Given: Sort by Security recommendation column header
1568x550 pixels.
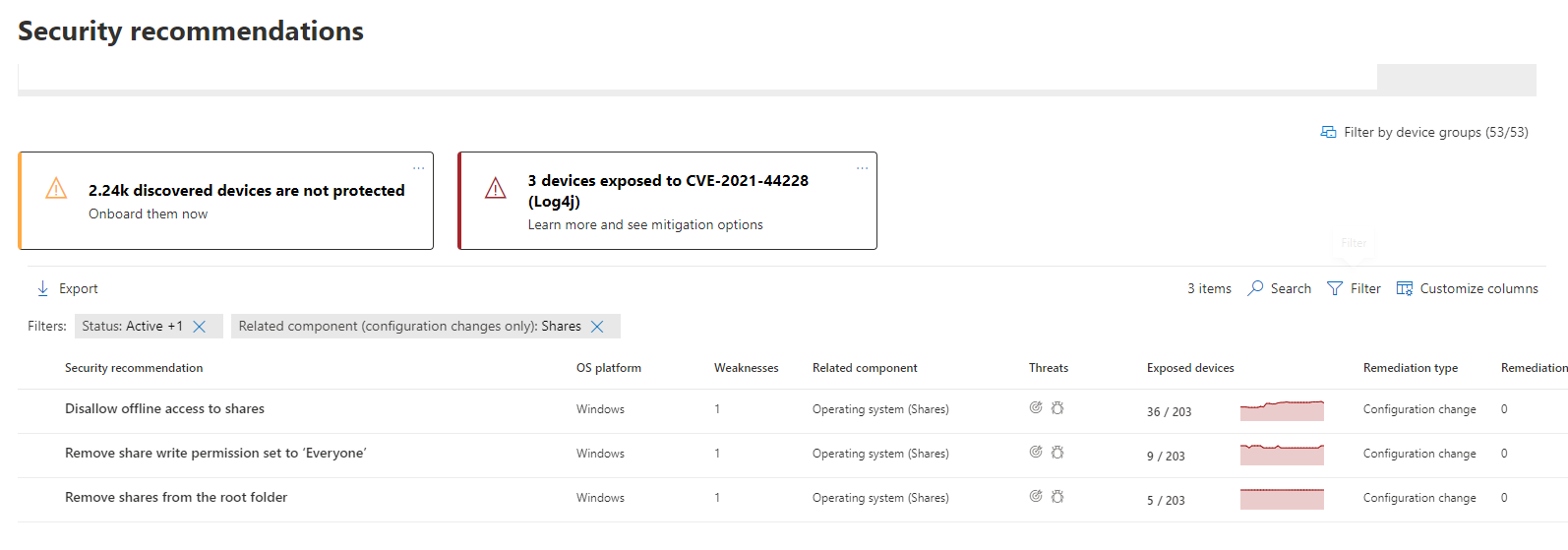Looking at the screenshot, I should pyautogui.click(x=134, y=368).
